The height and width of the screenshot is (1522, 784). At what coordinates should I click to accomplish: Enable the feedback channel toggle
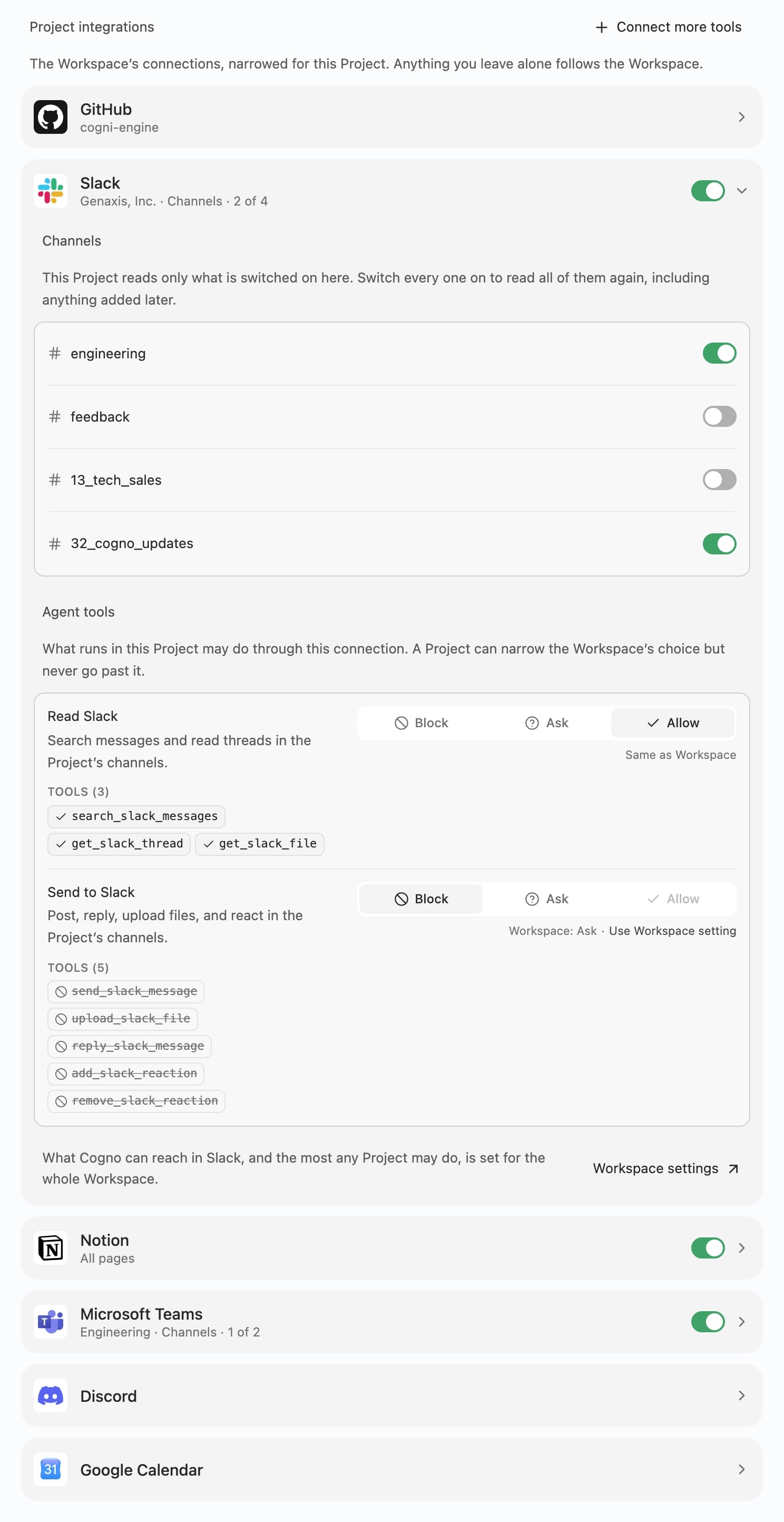point(719,416)
